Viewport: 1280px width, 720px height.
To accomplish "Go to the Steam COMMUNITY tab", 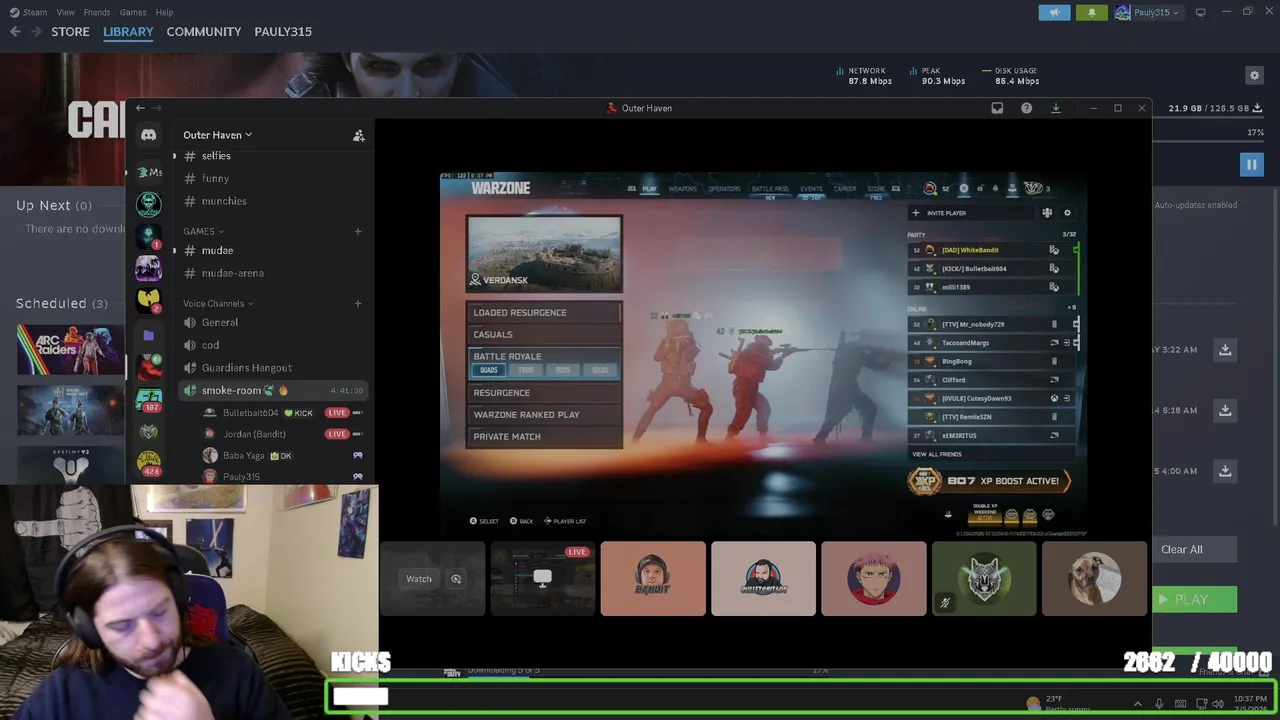I will tap(204, 31).
